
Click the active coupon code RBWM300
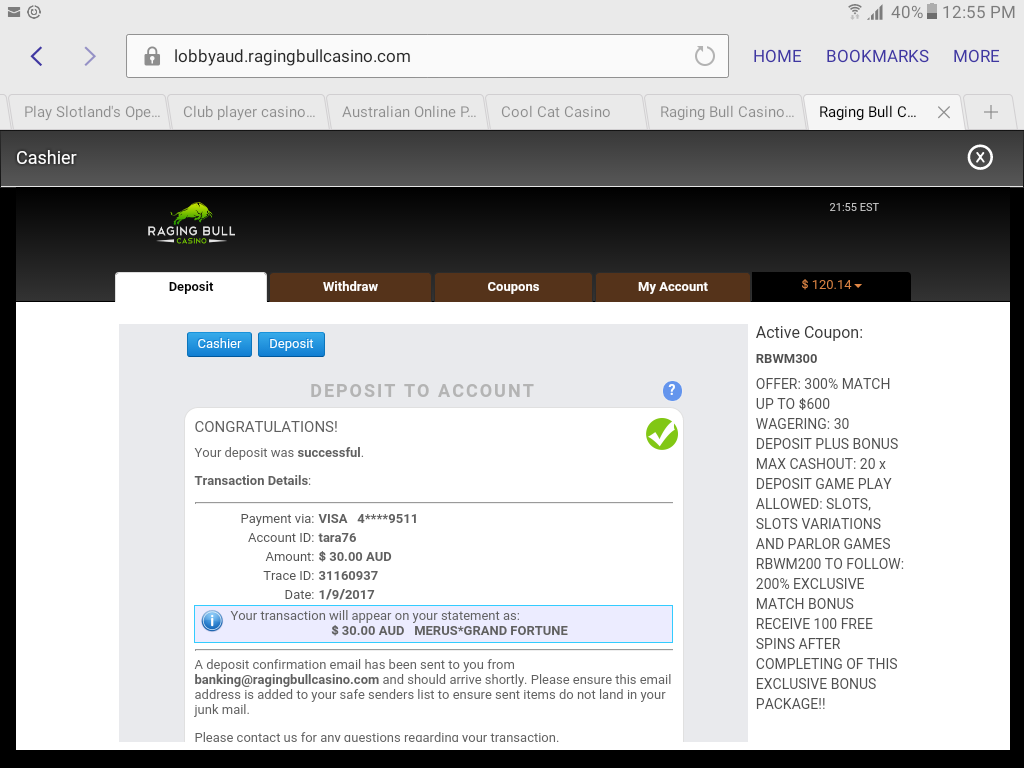(x=786, y=359)
